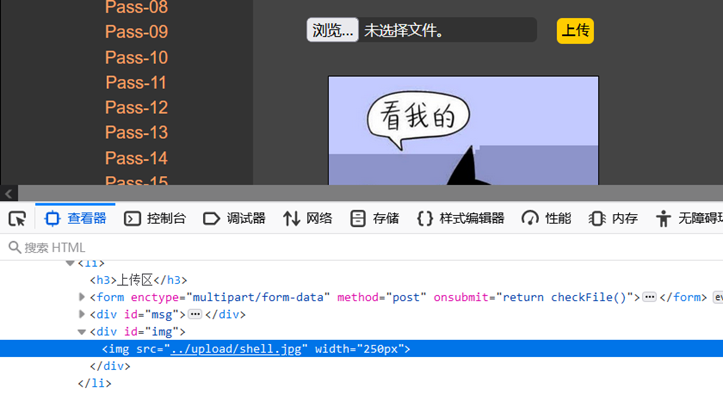
Task: Expand the form element node
Action: (x=82, y=297)
